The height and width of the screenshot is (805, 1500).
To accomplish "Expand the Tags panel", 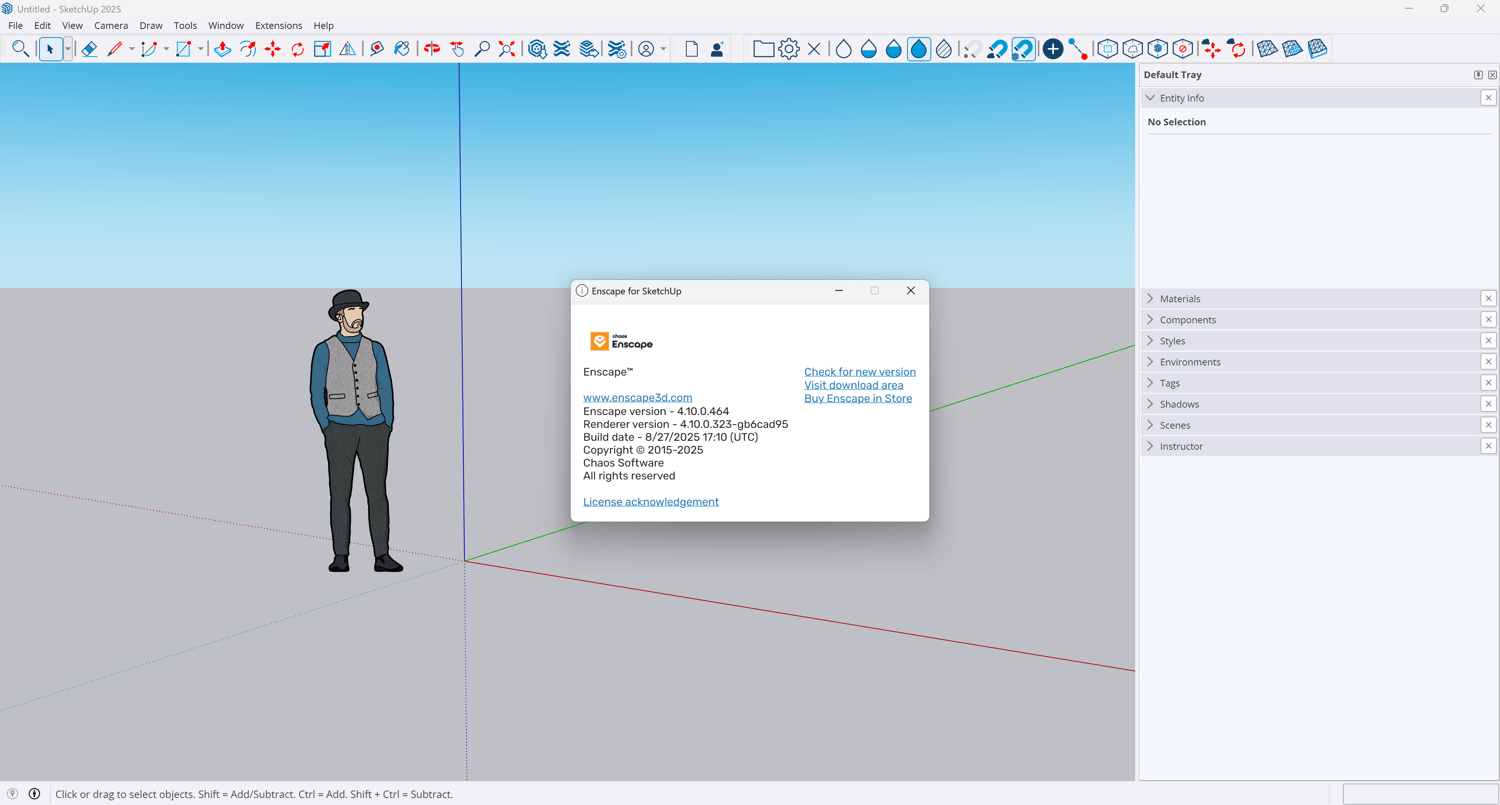I will (x=1150, y=383).
